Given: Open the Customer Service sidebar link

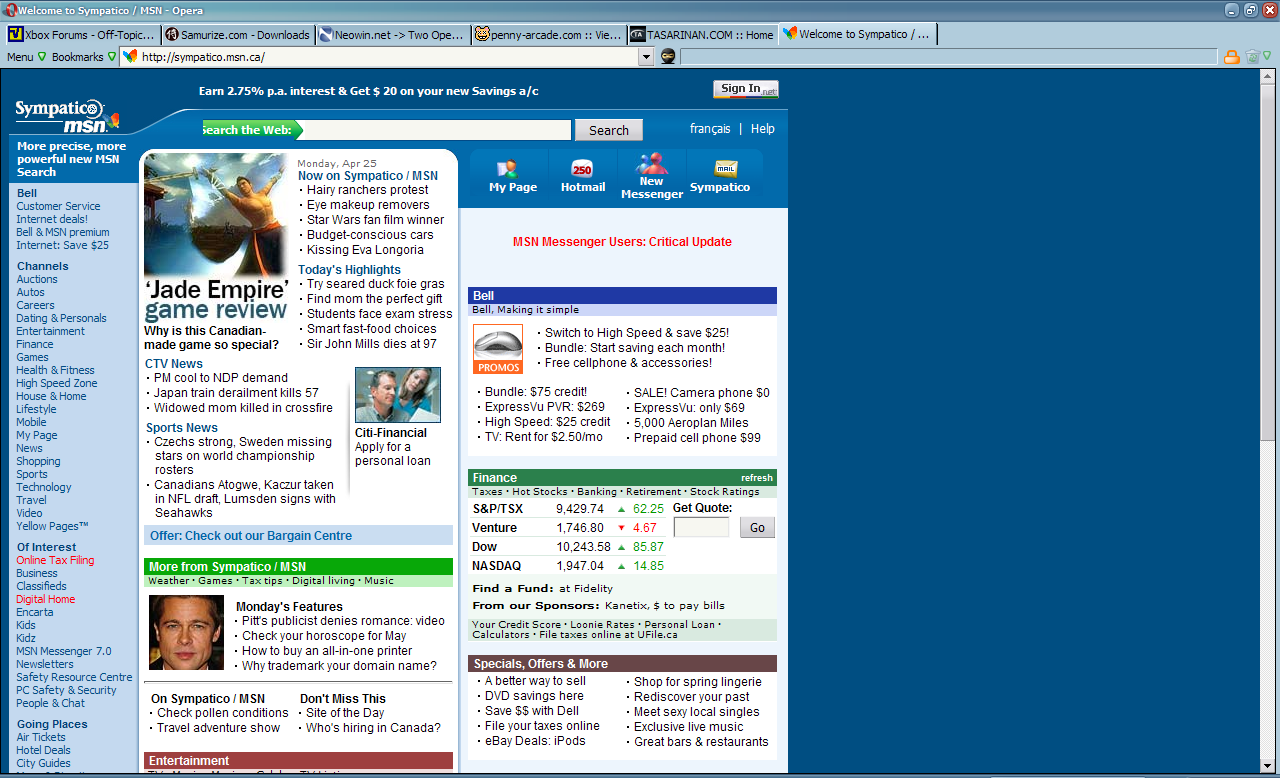Looking at the screenshot, I should (58, 206).
